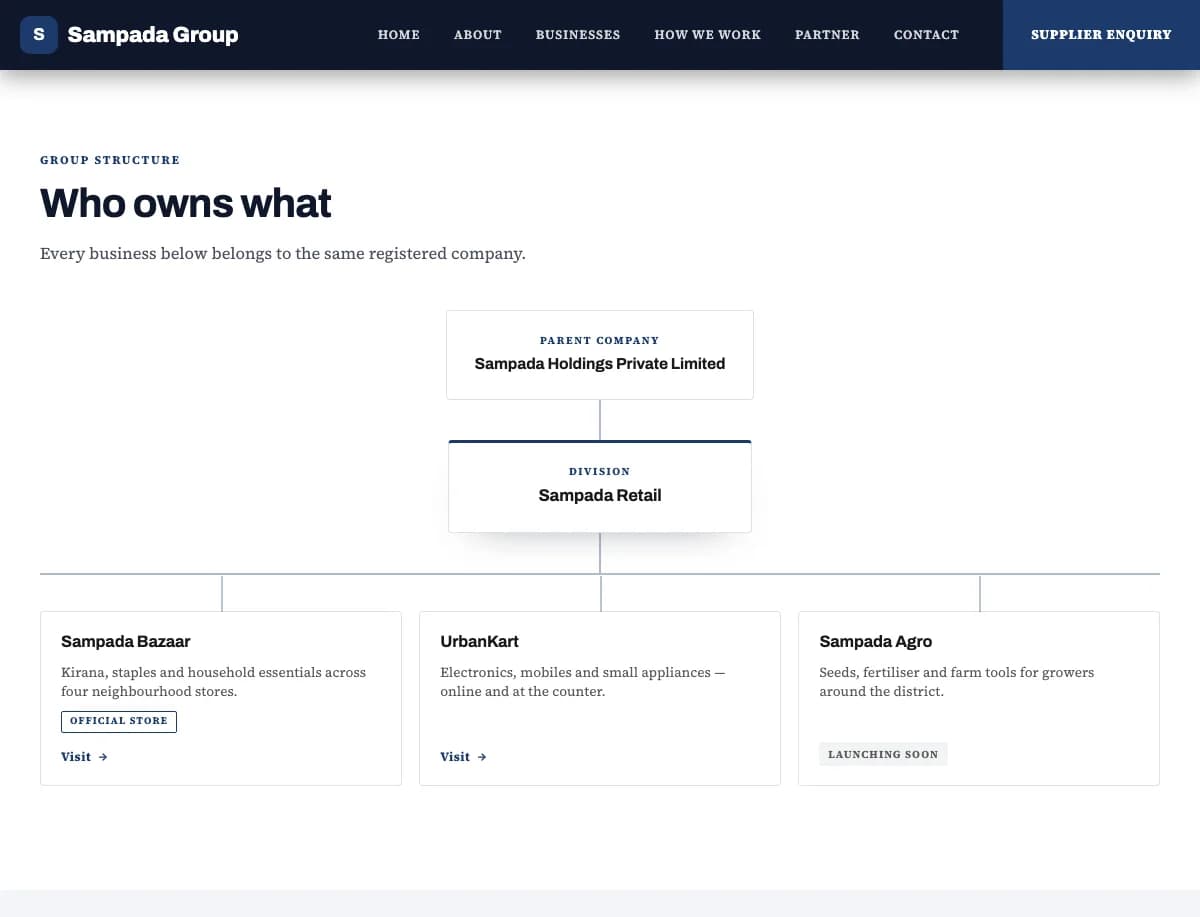Click the Sampada Agro card title
The width and height of the screenshot is (1200, 917).
point(876,642)
